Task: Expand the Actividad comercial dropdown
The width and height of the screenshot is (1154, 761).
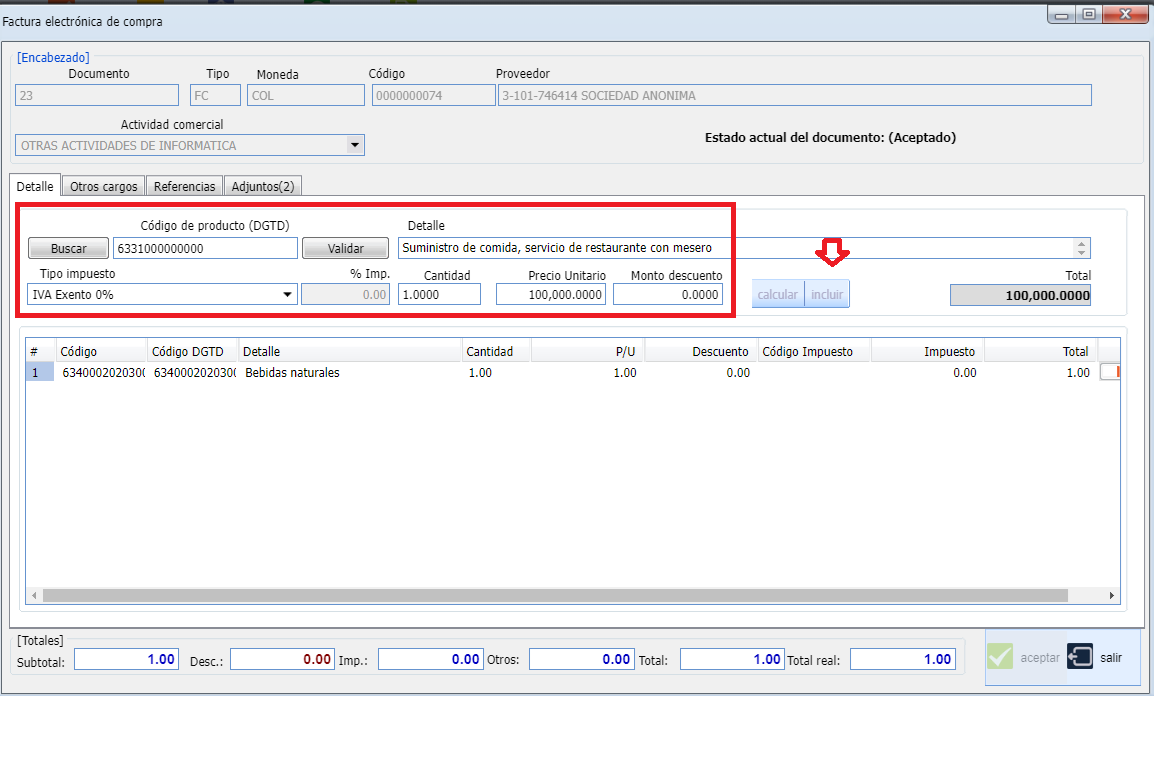Action: [x=355, y=145]
